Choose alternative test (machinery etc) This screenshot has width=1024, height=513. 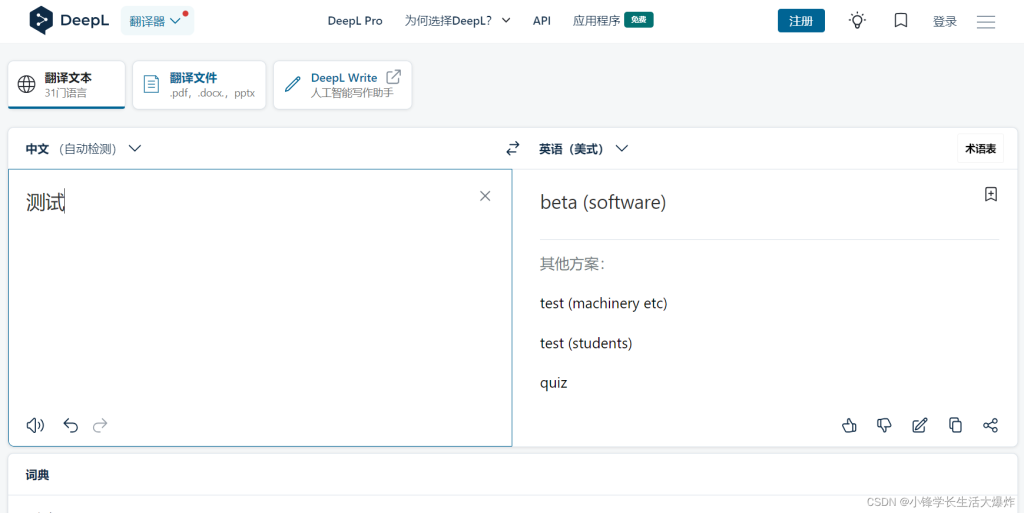[x=604, y=303]
